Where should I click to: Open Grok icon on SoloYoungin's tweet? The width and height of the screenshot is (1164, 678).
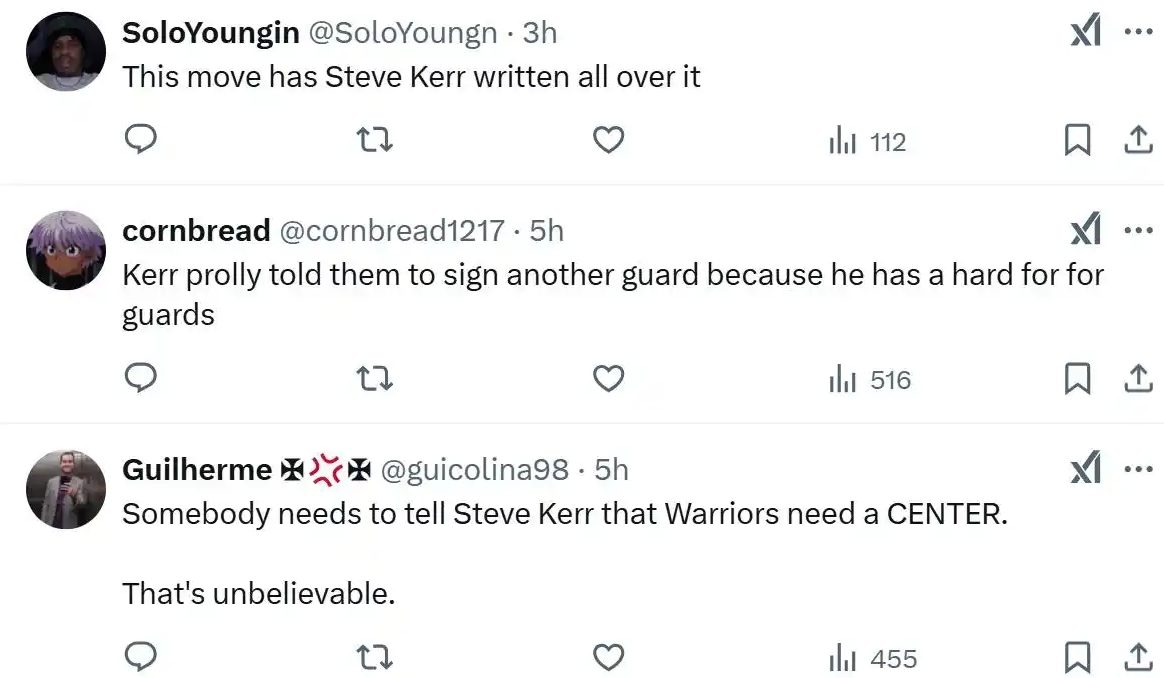pyautogui.click(x=1086, y=33)
